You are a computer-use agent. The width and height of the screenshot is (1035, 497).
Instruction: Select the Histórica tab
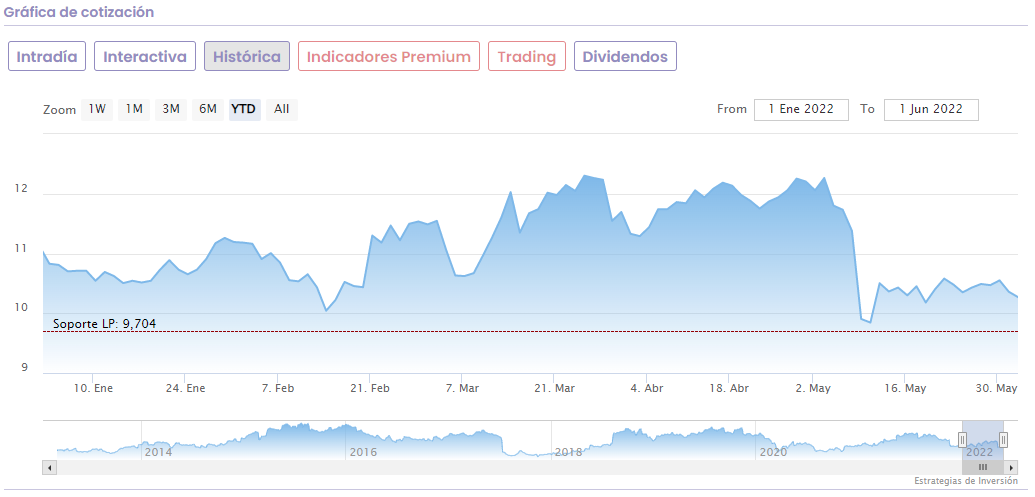pos(247,56)
